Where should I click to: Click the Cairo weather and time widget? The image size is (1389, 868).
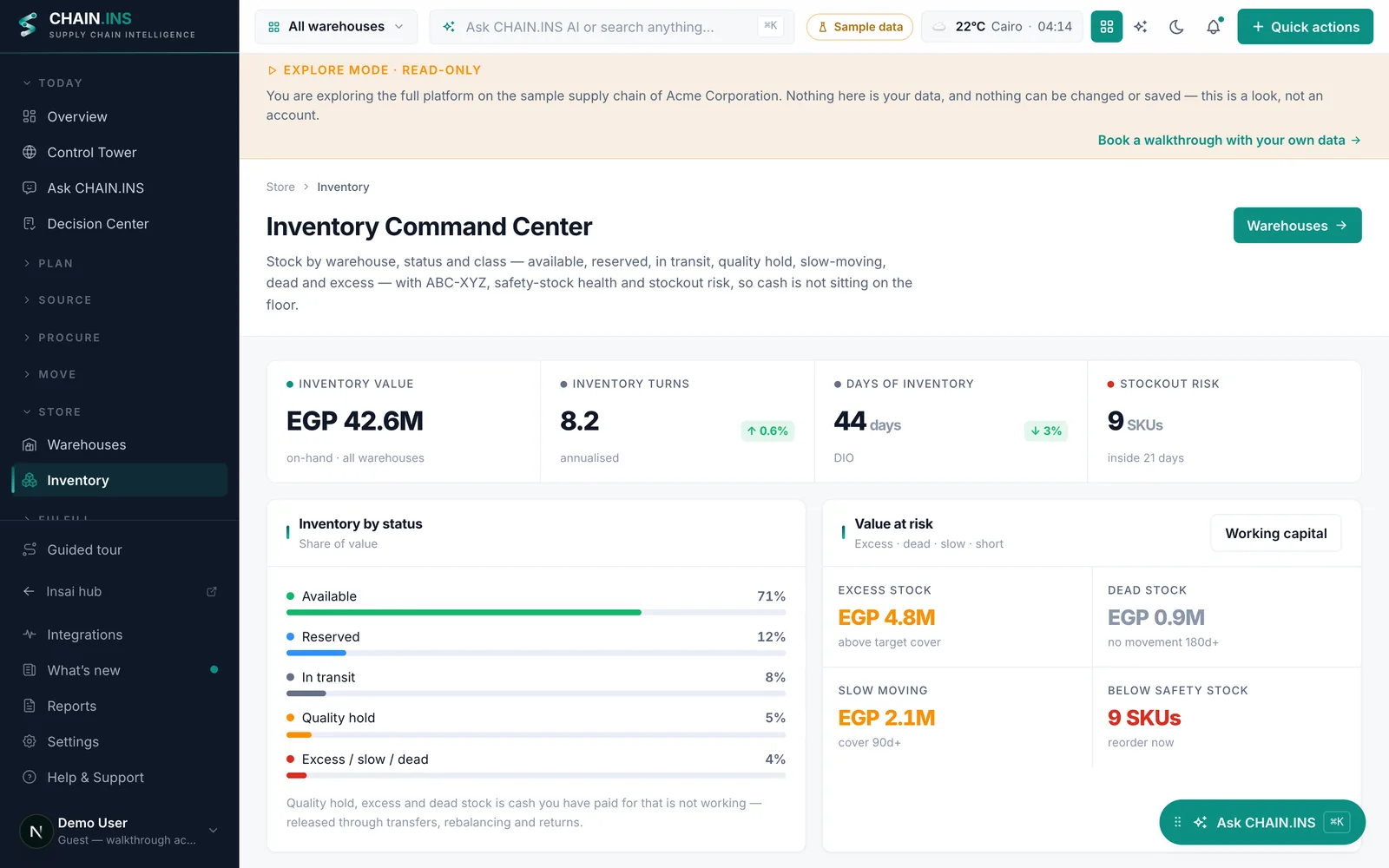click(x=1002, y=27)
